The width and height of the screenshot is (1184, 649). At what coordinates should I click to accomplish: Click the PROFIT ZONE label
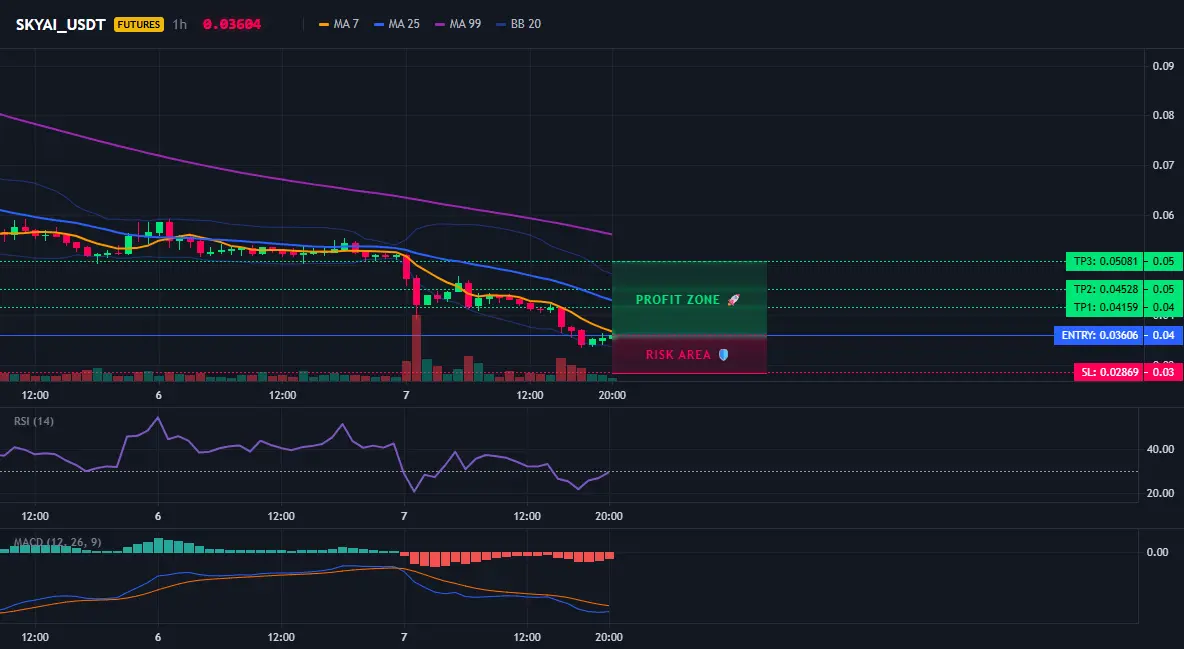[x=678, y=300]
